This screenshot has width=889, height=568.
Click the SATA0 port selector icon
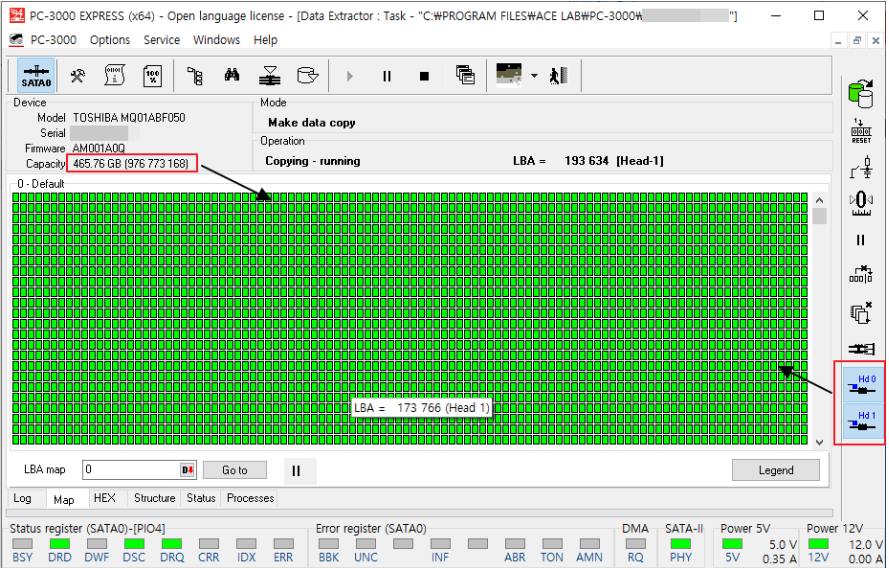click(36, 76)
